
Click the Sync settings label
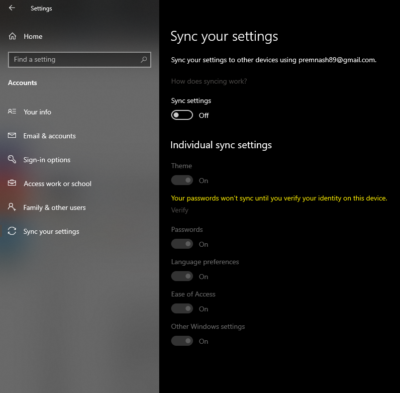(191, 101)
